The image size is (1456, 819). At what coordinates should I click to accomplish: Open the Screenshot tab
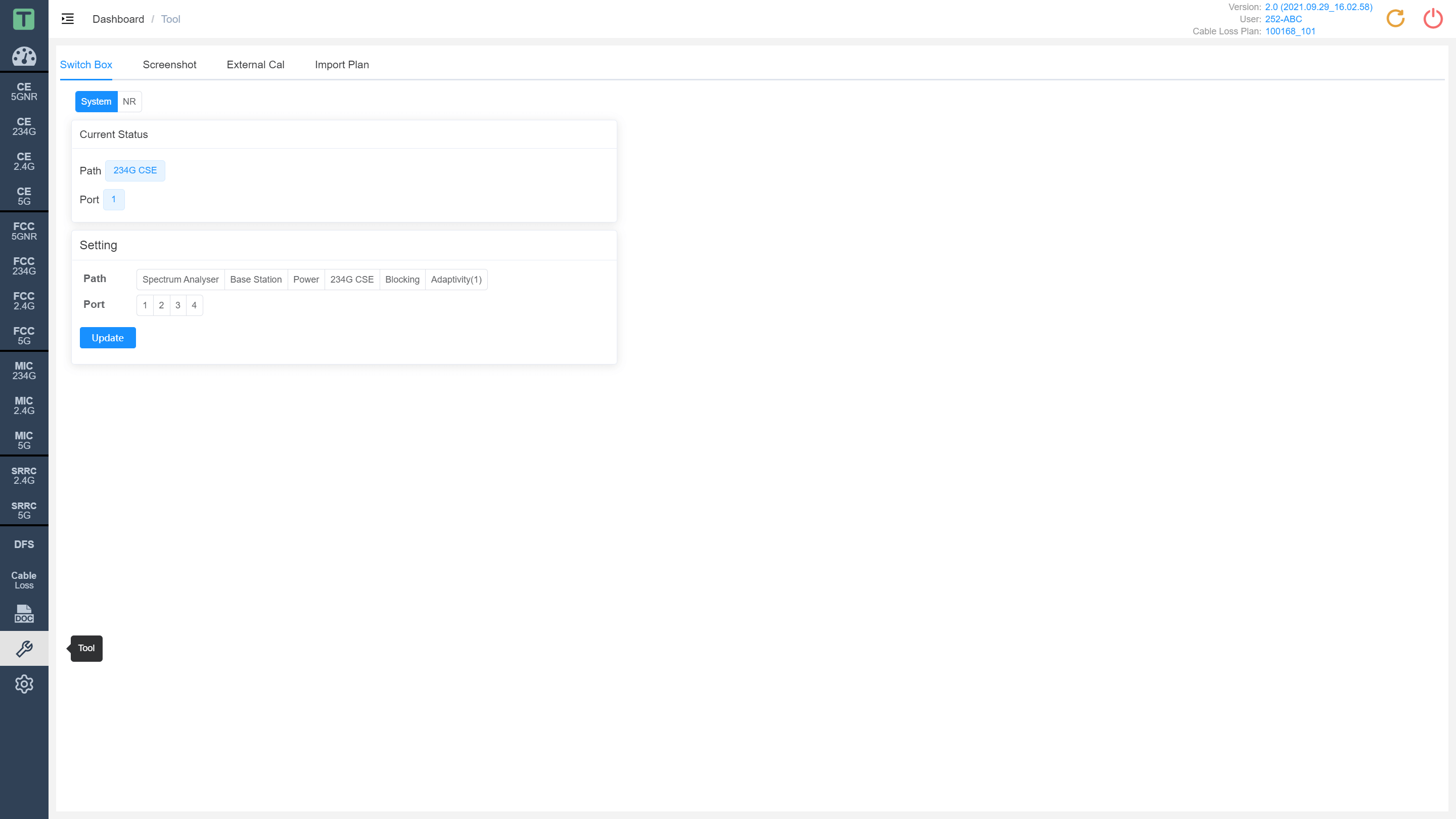pyautogui.click(x=169, y=64)
